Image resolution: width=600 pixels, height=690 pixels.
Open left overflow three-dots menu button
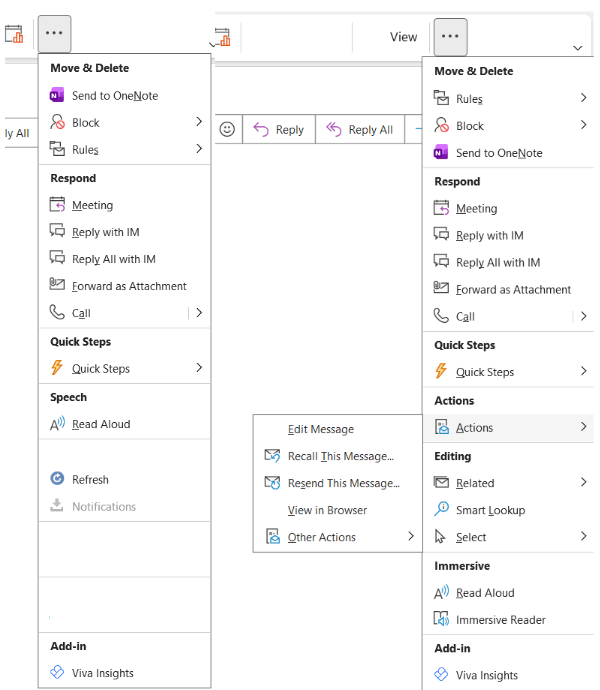click(54, 33)
